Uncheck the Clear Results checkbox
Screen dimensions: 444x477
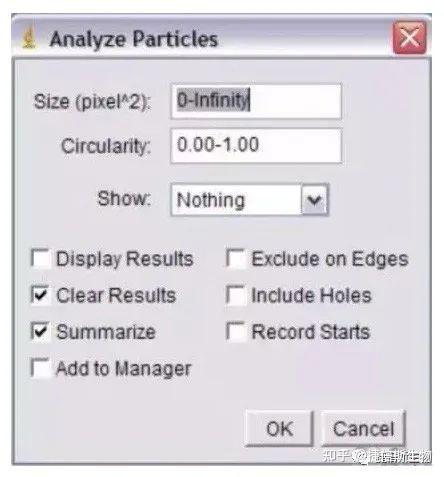coord(41,295)
